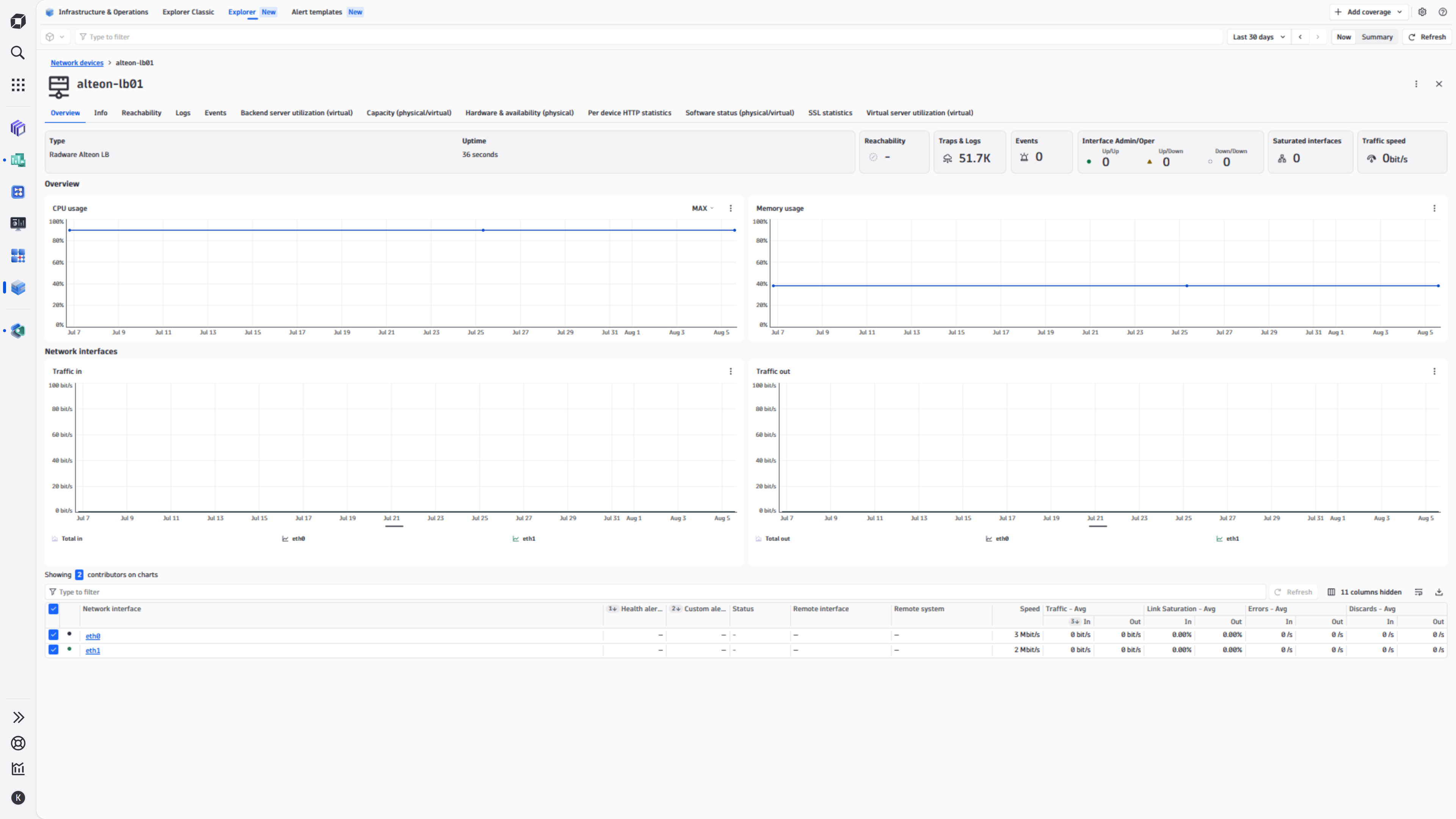The height and width of the screenshot is (819, 1456).
Task: Toggle line wrapping in the interface table
Action: click(1419, 592)
